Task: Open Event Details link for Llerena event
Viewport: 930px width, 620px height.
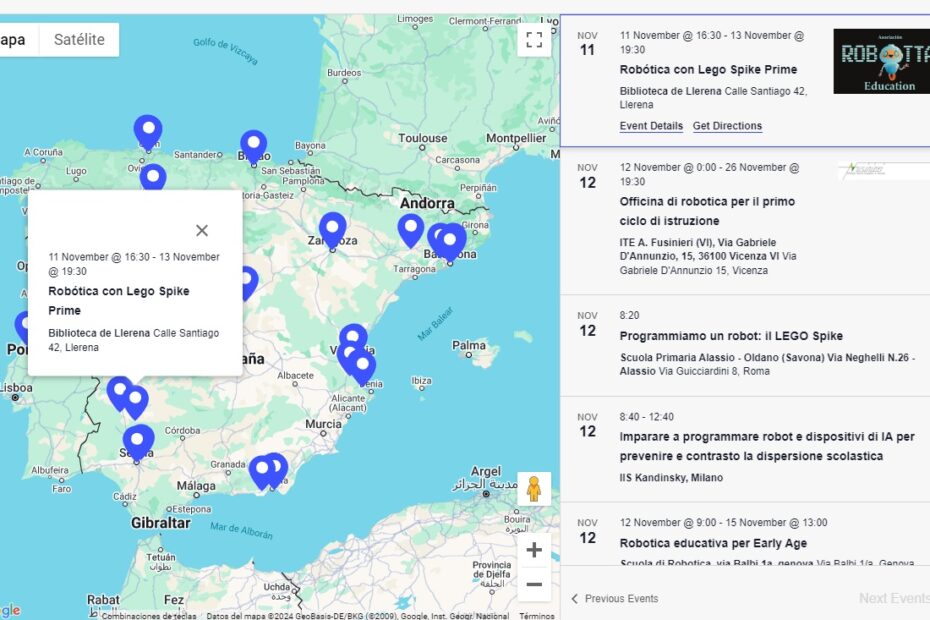Action: click(651, 126)
